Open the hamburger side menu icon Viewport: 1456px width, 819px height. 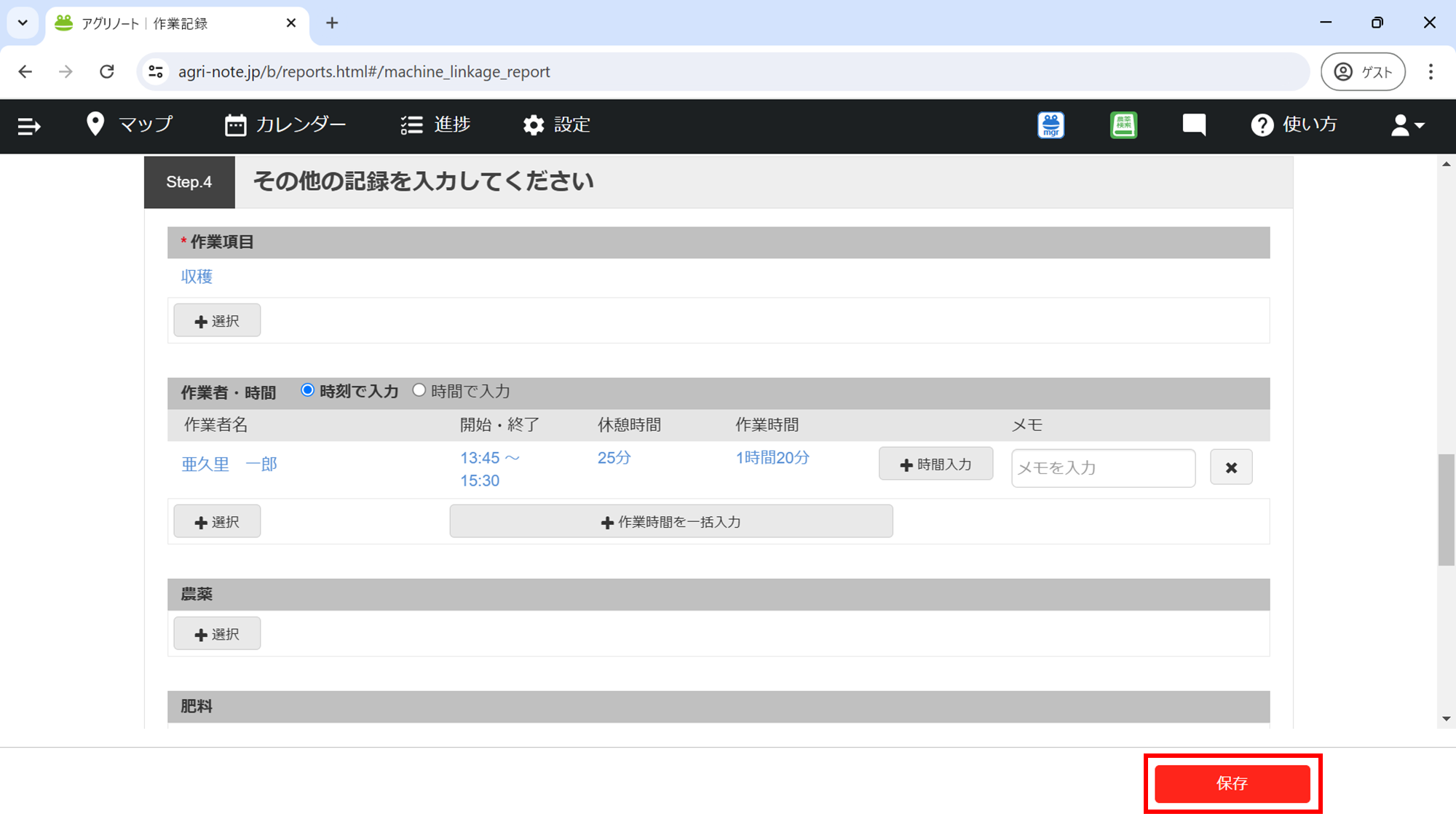click(x=28, y=126)
